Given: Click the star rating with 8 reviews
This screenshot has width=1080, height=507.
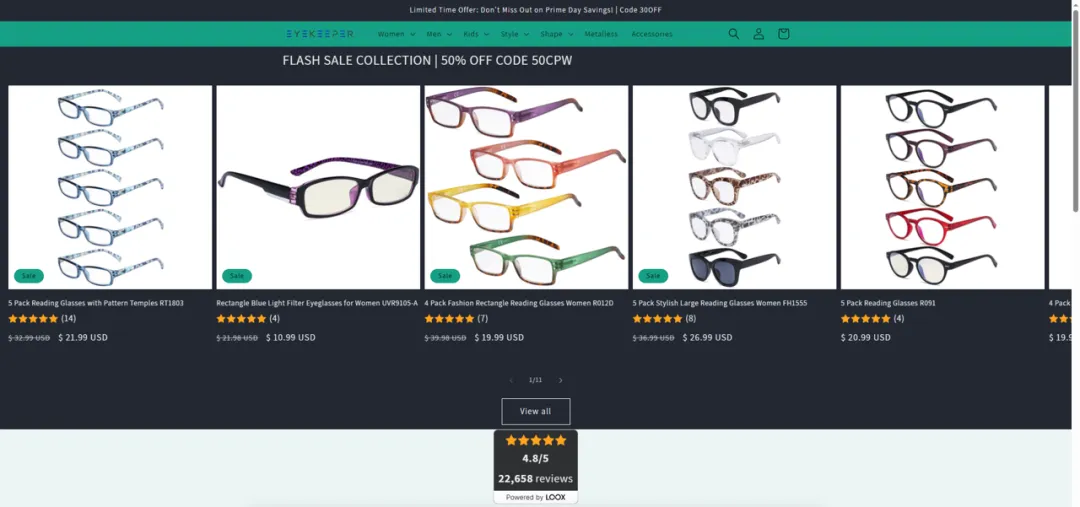Looking at the screenshot, I should (x=664, y=318).
